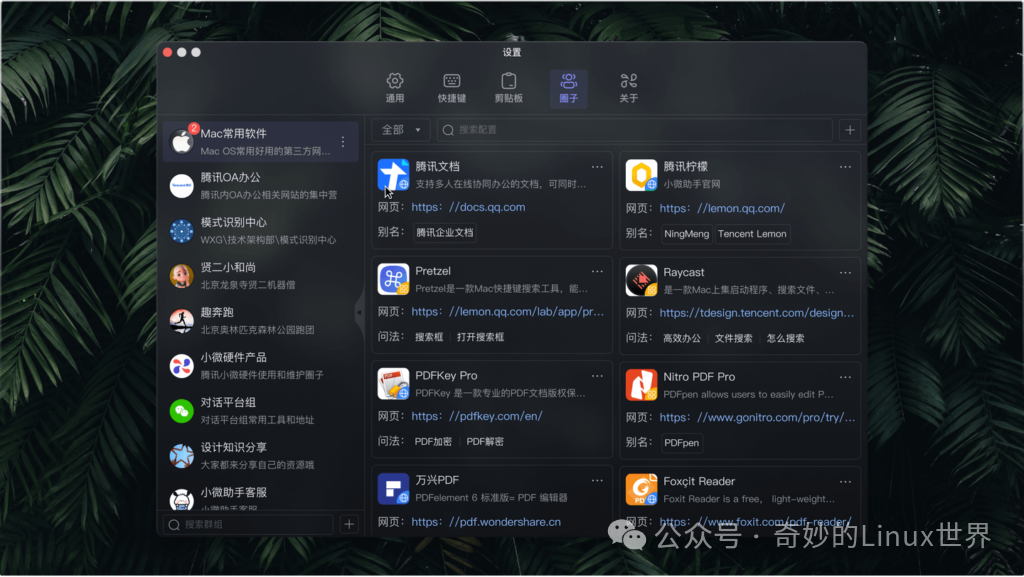Open the Mac常用软件 group options menu

[x=343, y=142]
